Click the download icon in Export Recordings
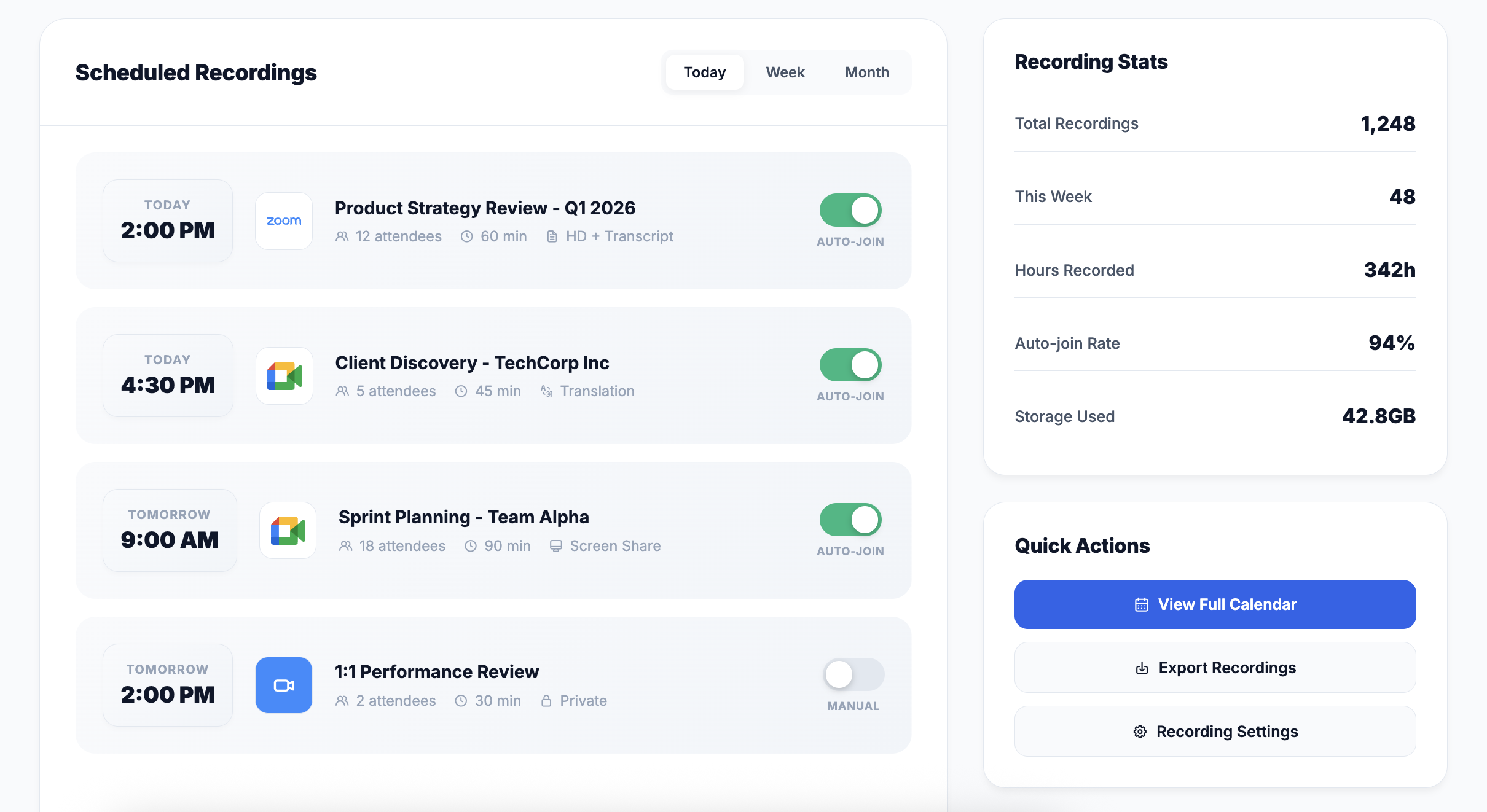1487x812 pixels. pyautogui.click(x=1142, y=668)
